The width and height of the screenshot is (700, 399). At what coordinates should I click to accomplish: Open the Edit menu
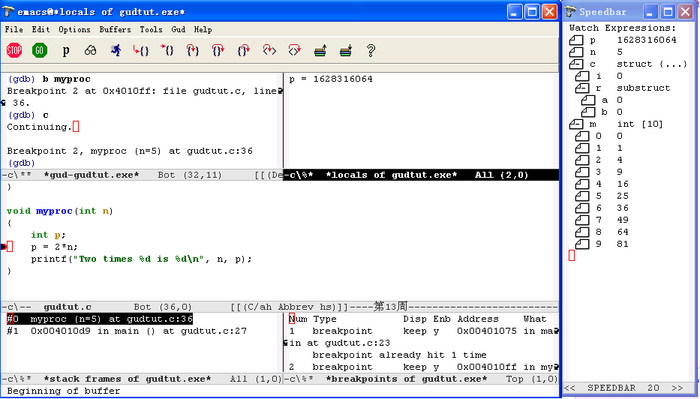[41, 29]
